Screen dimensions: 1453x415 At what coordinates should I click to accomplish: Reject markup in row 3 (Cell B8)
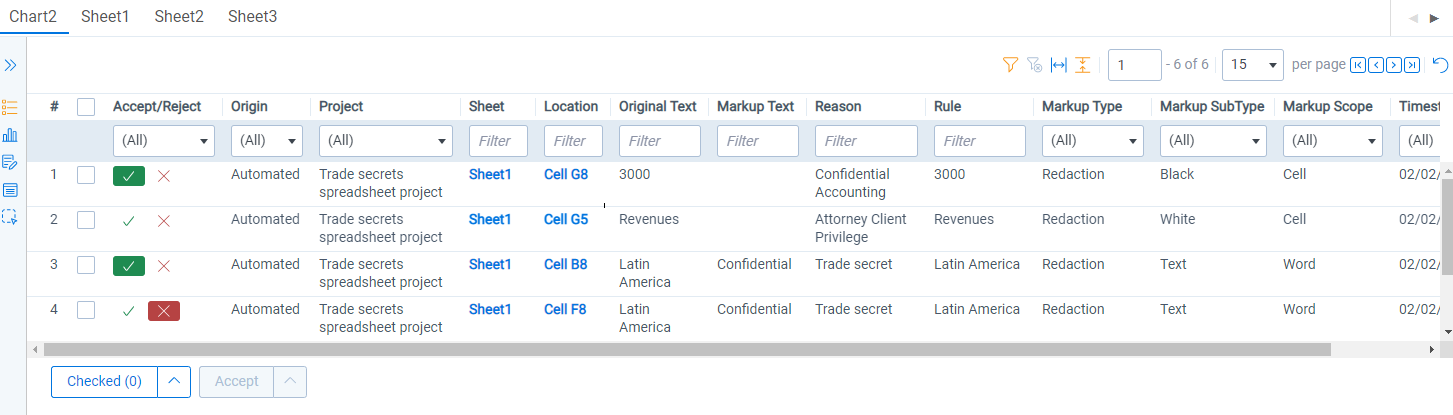(164, 266)
